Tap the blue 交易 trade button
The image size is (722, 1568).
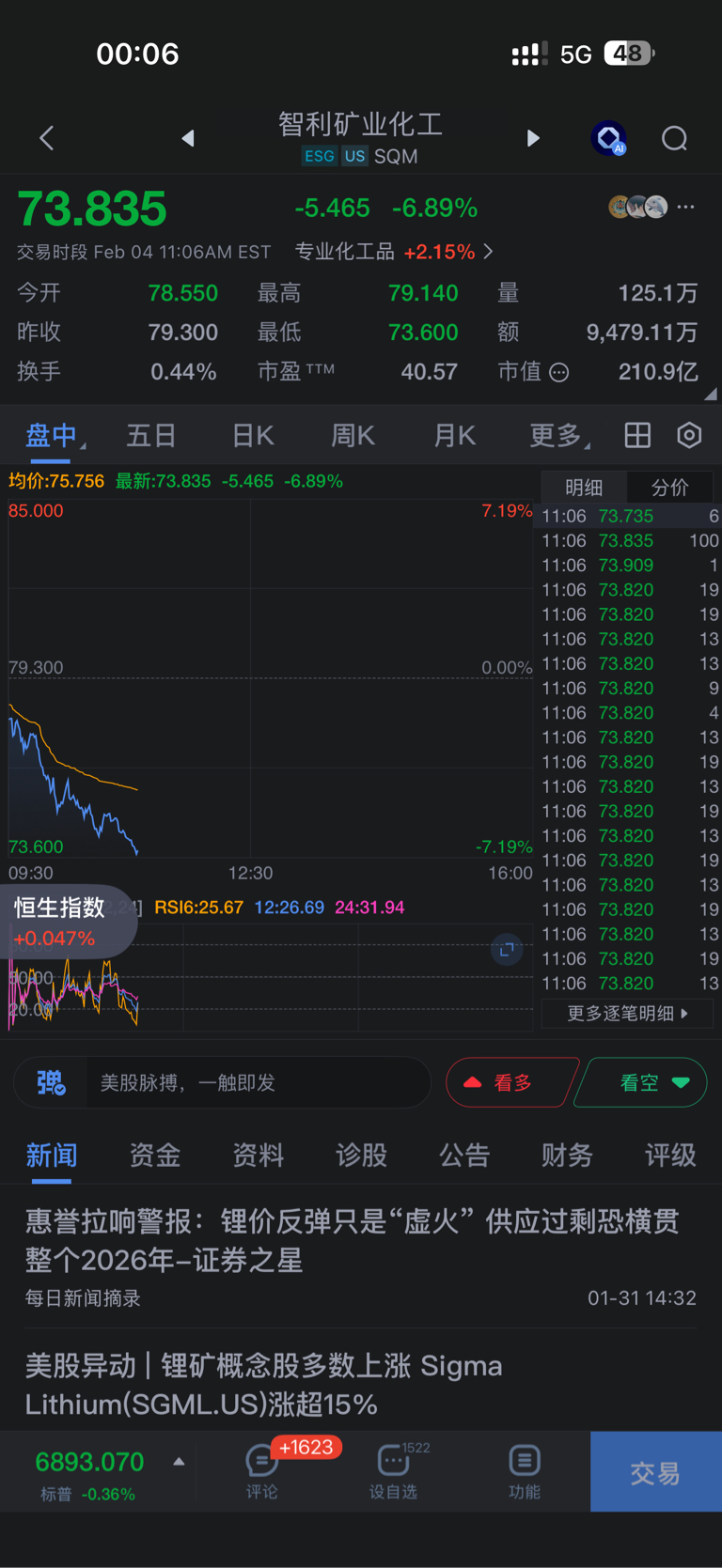pyautogui.click(x=656, y=1472)
